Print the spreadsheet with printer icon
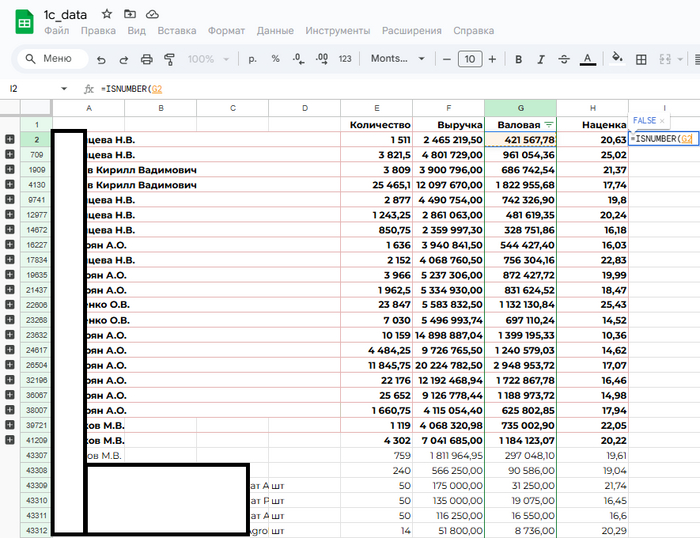Viewport: 700px width, 538px height. (147, 59)
